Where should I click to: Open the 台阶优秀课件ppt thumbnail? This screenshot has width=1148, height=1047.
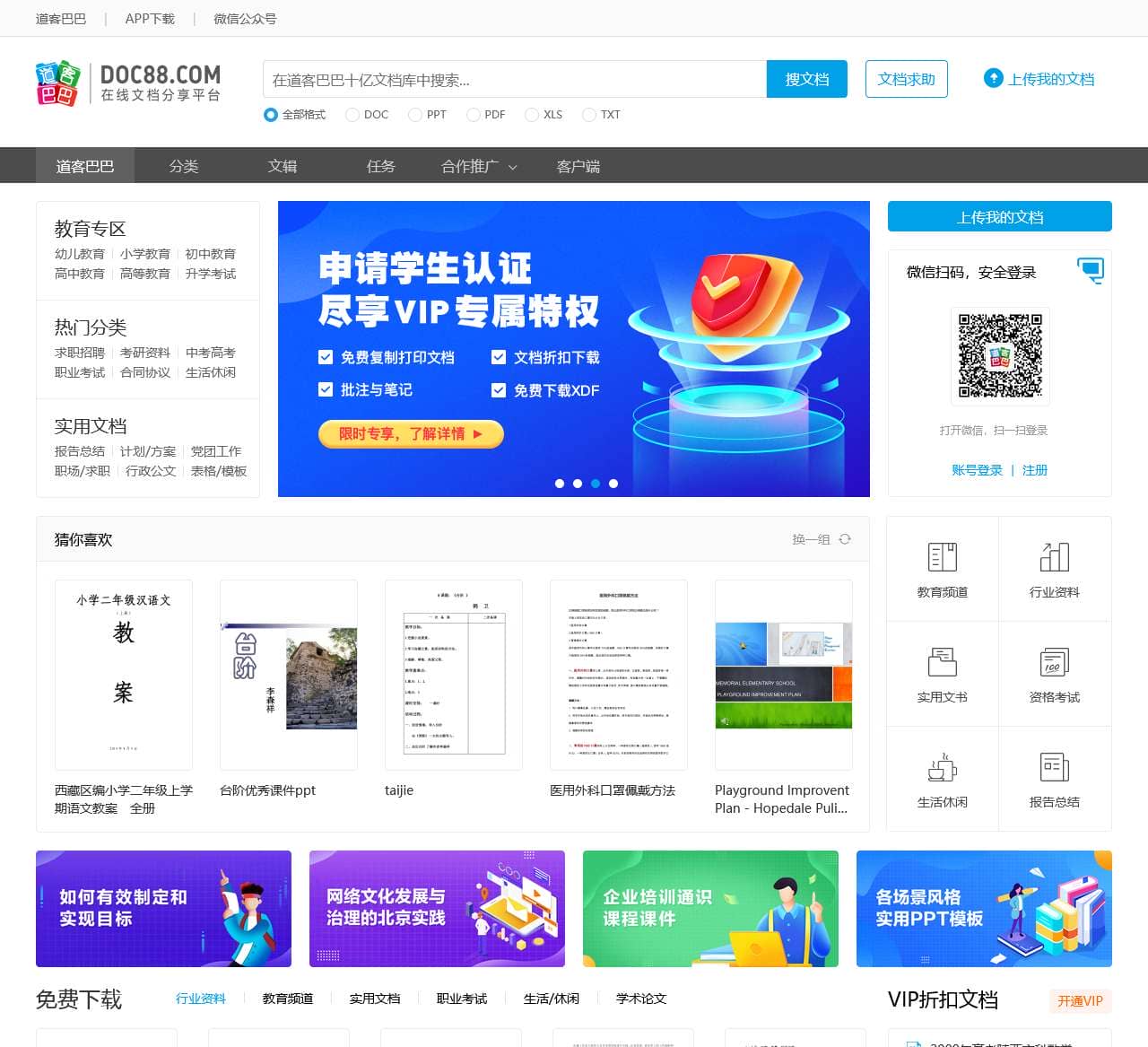[289, 675]
